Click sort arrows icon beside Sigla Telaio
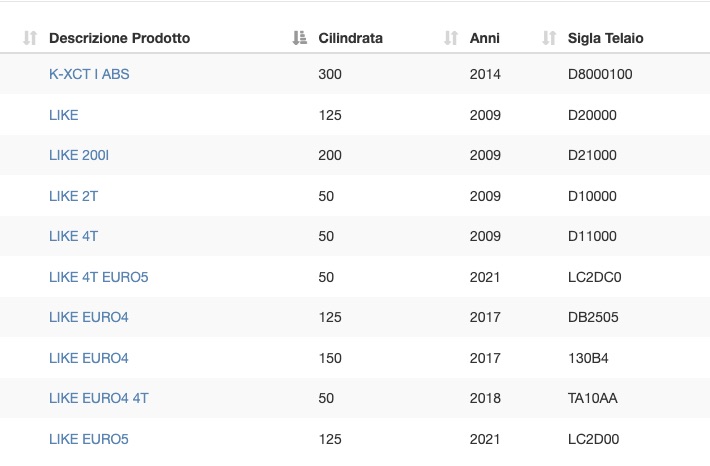Screen dimensions: 710x466 point(549,38)
